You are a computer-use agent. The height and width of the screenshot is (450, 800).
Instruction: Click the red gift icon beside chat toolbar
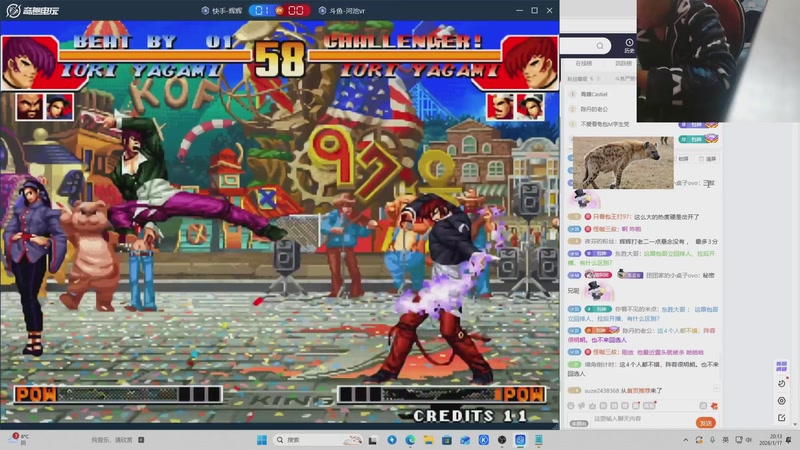pos(714,406)
